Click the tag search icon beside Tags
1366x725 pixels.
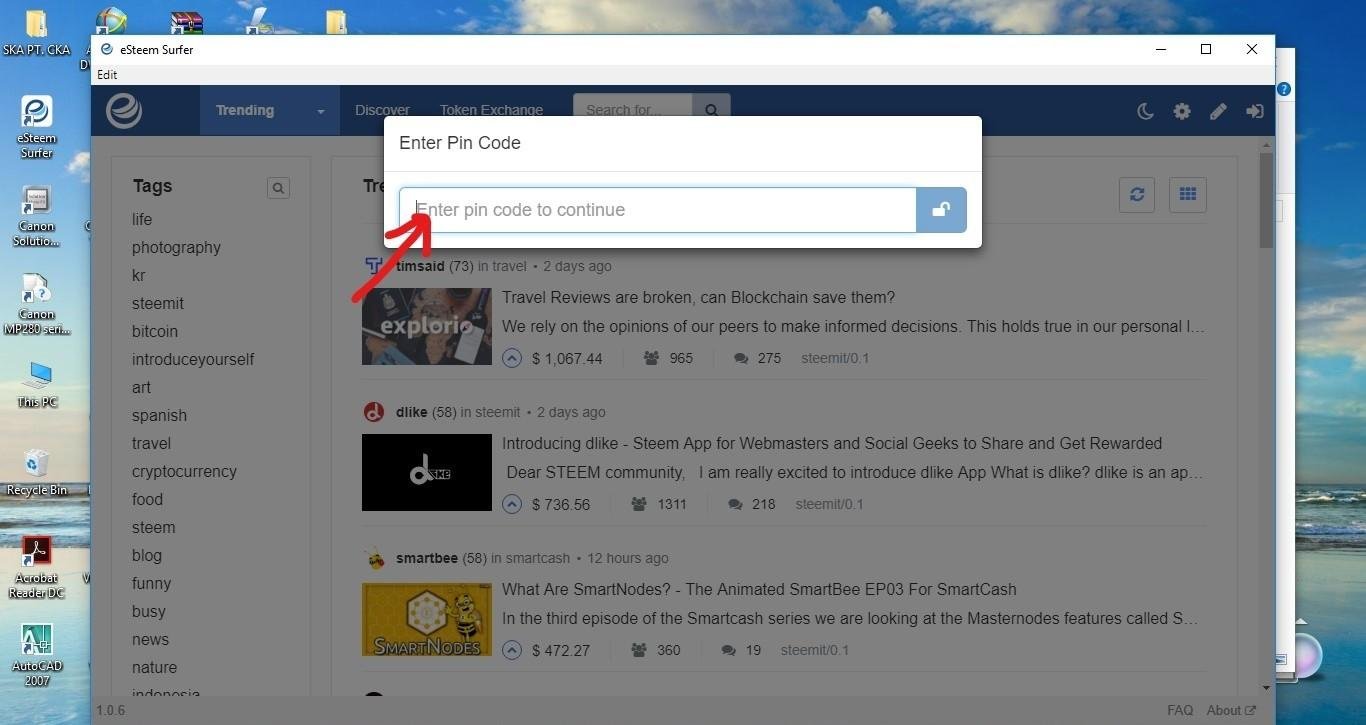(279, 188)
